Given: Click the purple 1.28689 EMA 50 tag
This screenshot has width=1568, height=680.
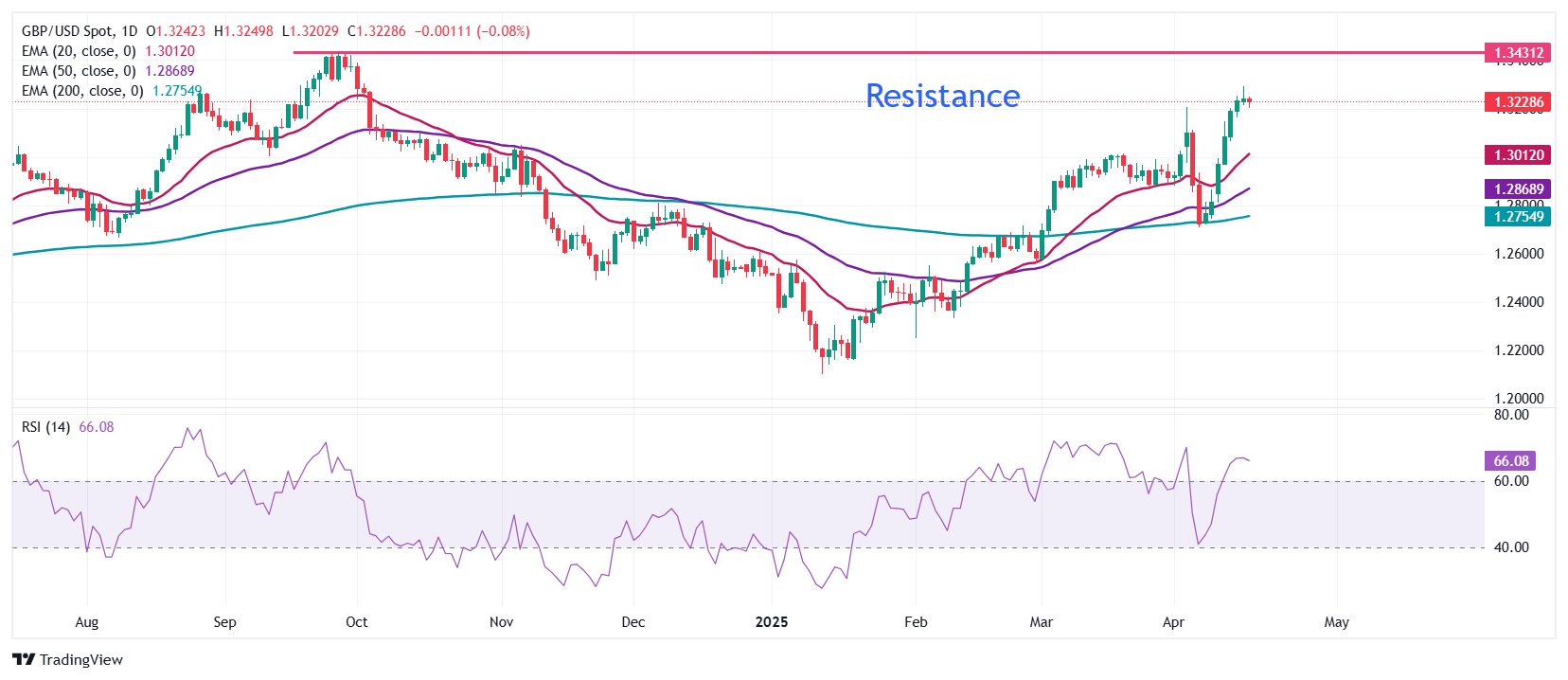Looking at the screenshot, I should click(x=1518, y=189).
